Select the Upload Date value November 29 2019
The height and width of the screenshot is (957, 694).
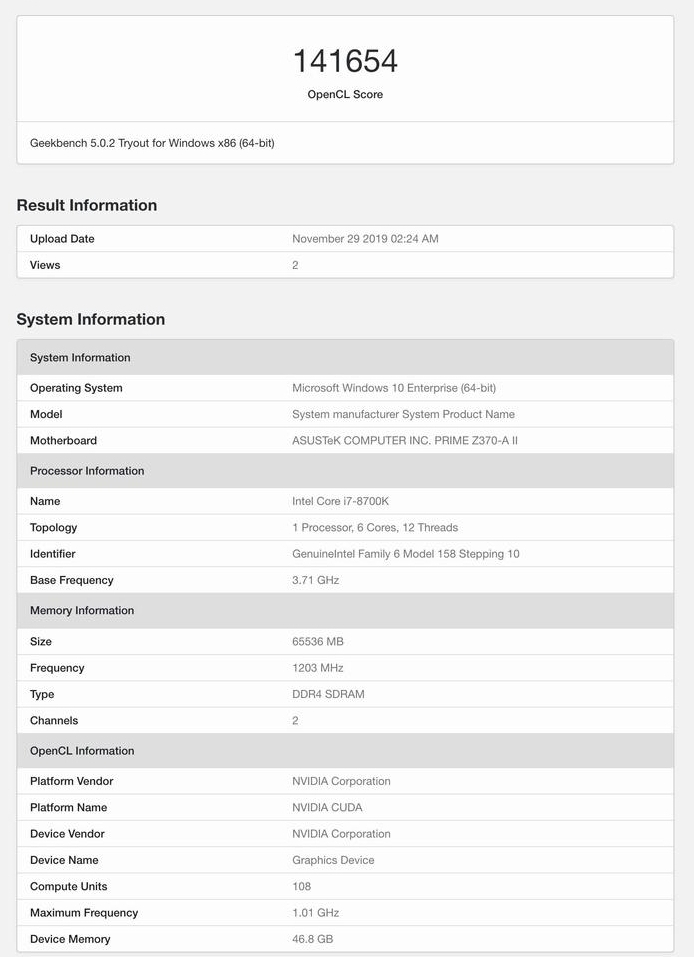[365, 239]
